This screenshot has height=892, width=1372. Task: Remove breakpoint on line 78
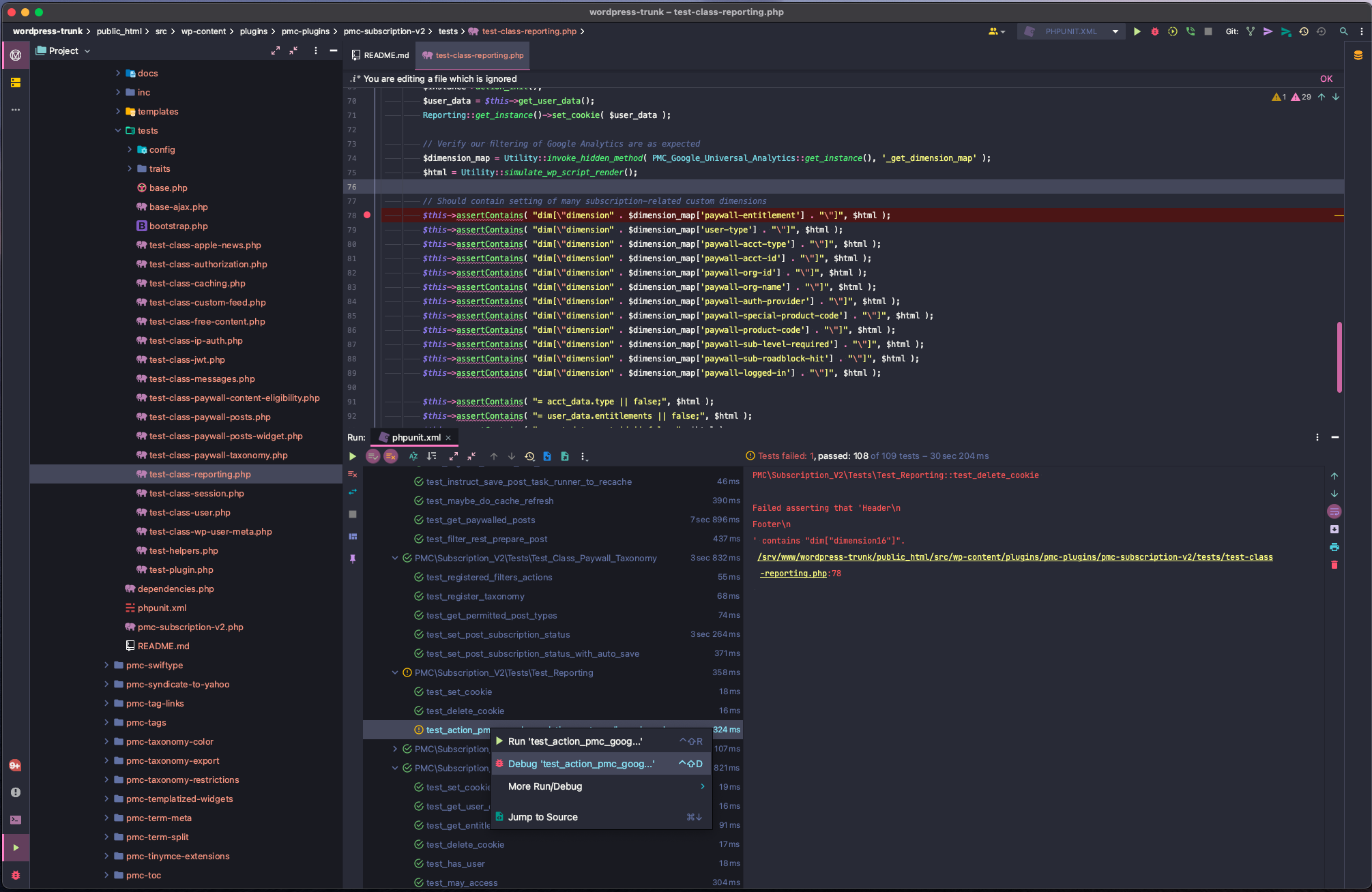pos(367,215)
